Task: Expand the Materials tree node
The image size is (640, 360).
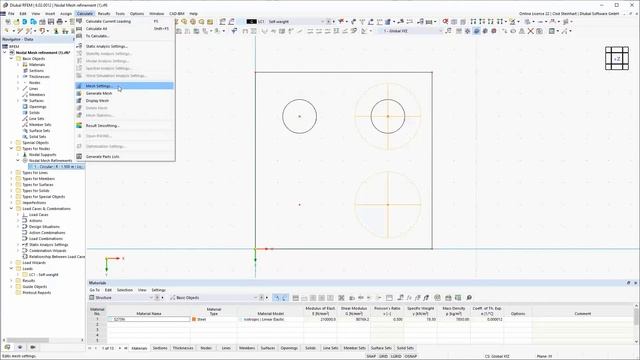Action: pos(18,64)
